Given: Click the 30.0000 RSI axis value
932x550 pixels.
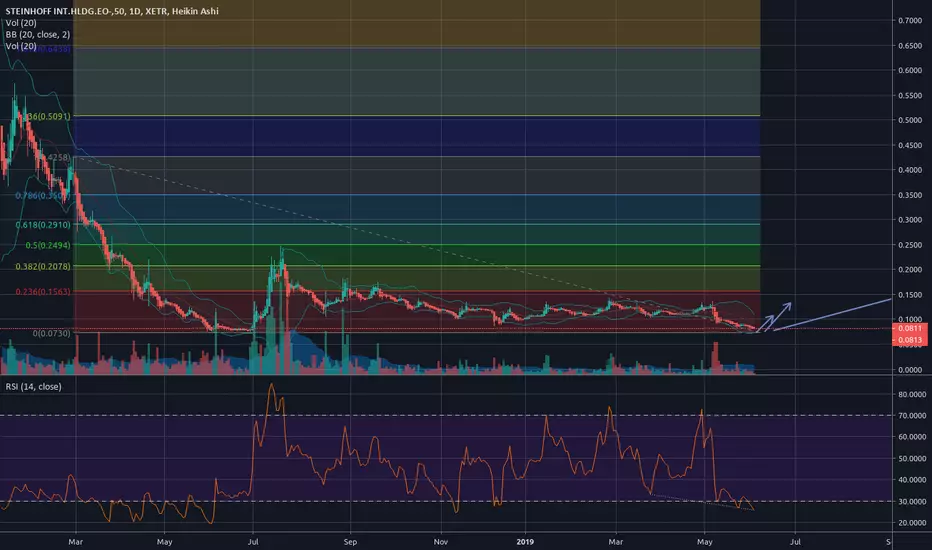Looking at the screenshot, I should [x=912, y=502].
